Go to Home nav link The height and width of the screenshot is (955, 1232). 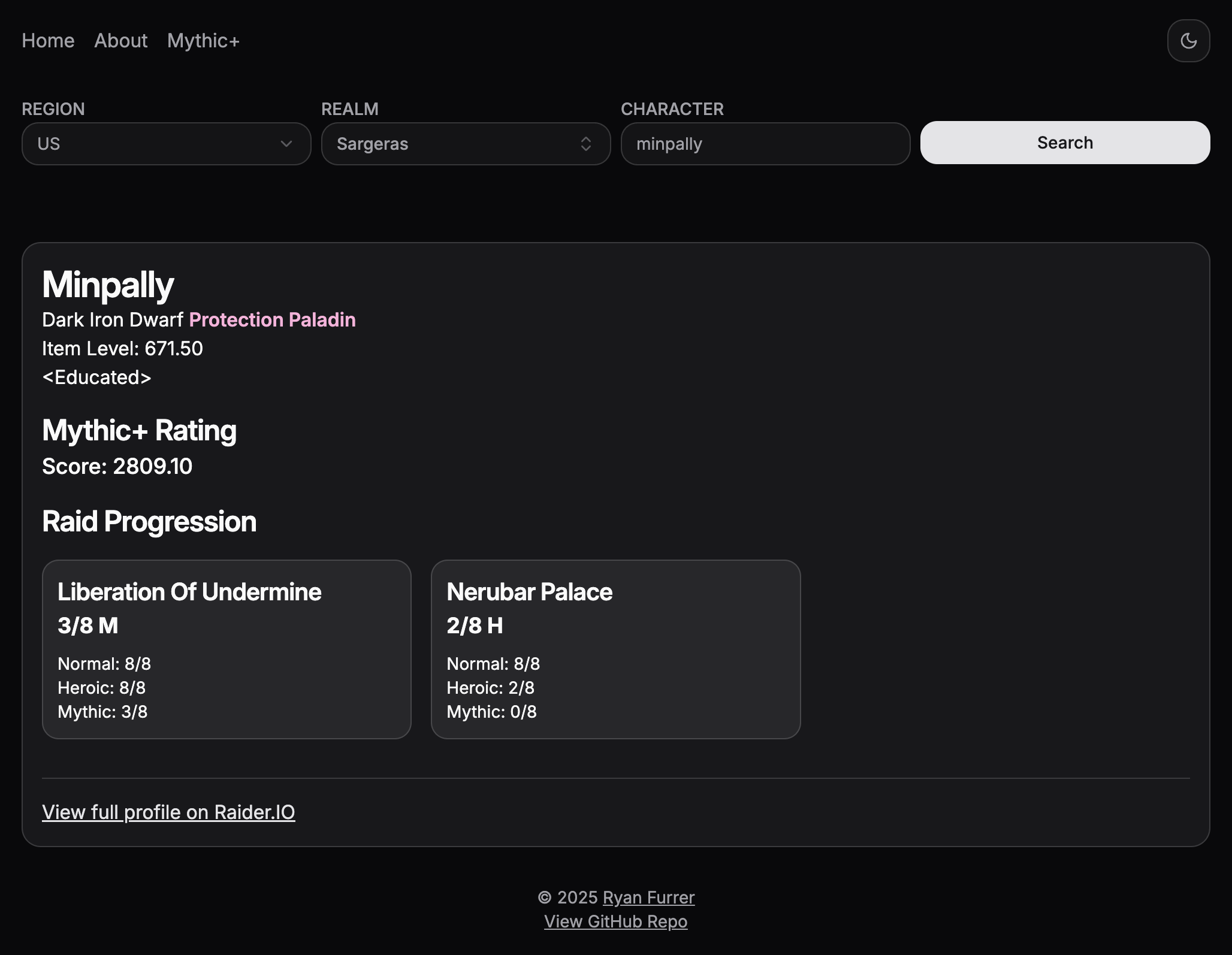point(48,41)
